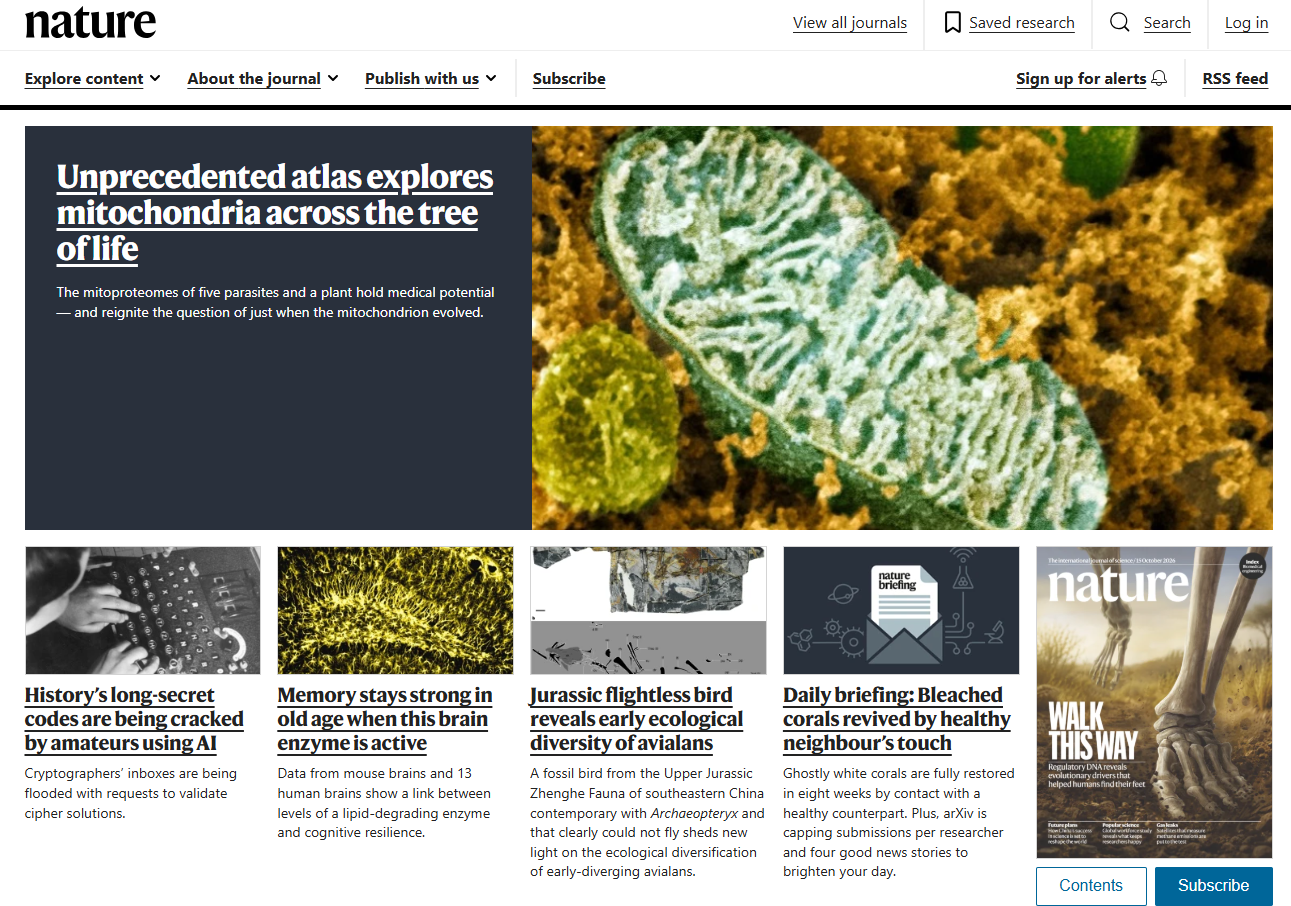
Task: Open the Walk This Way magazine cover
Action: click(x=1154, y=702)
